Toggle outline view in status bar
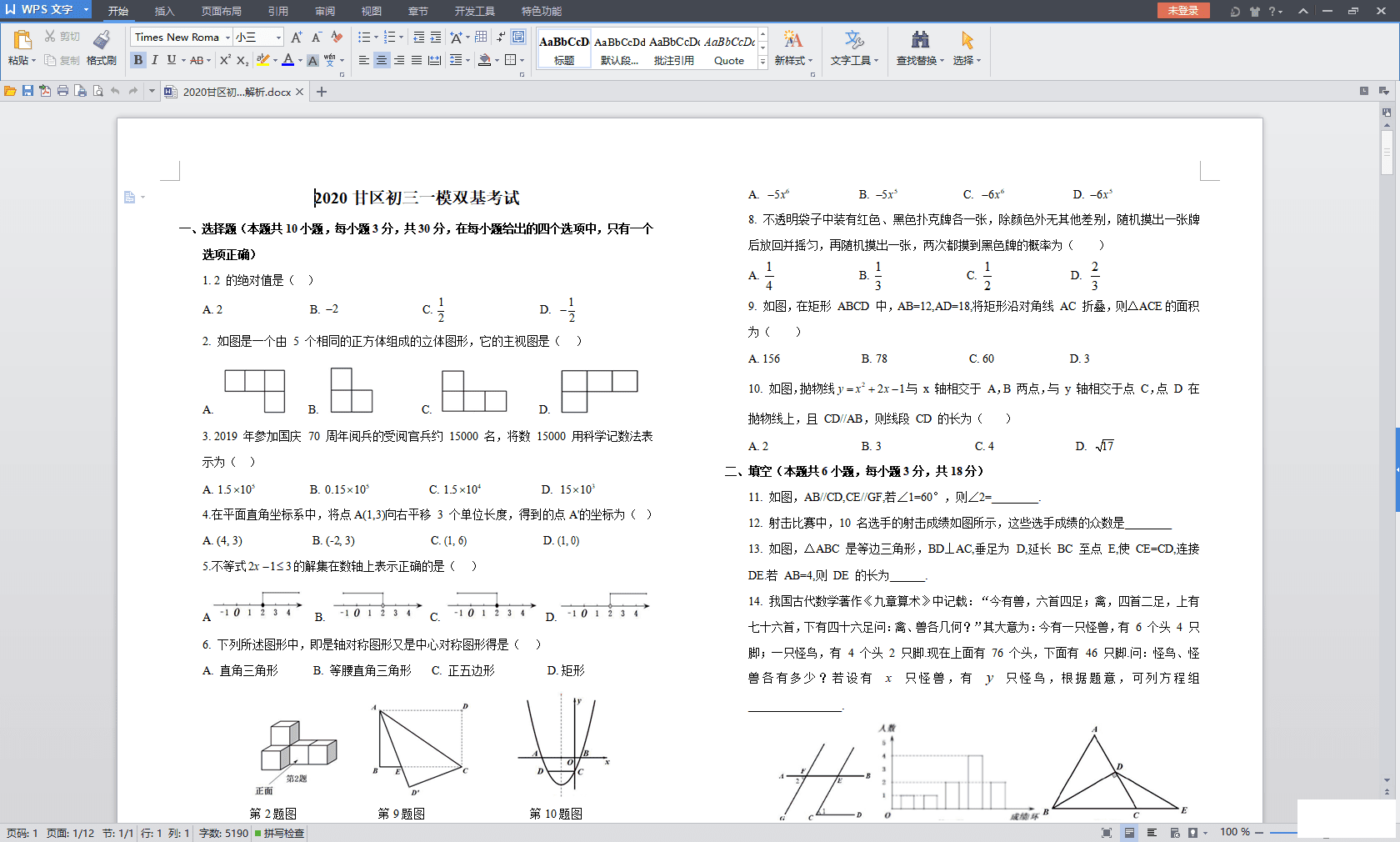Screen dimensions: 1400x842 click(1152, 833)
